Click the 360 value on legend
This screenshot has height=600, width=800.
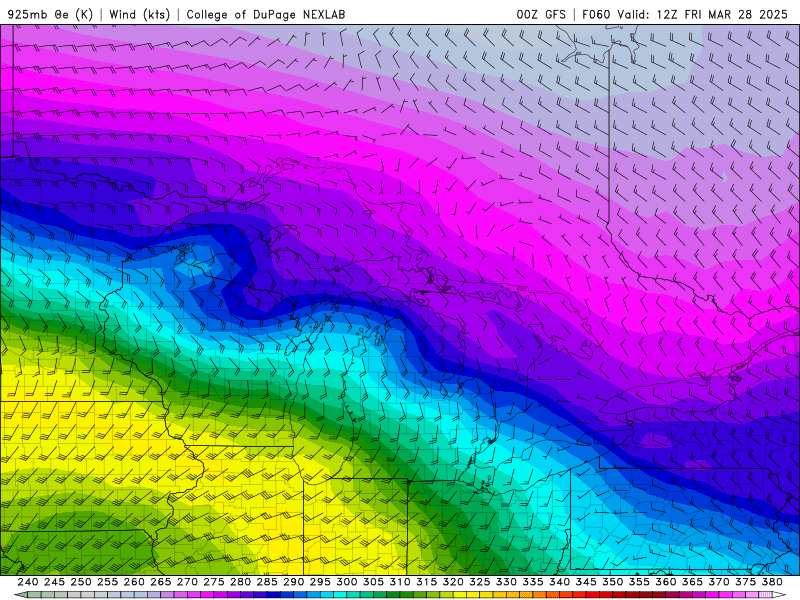(x=665, y=582)
